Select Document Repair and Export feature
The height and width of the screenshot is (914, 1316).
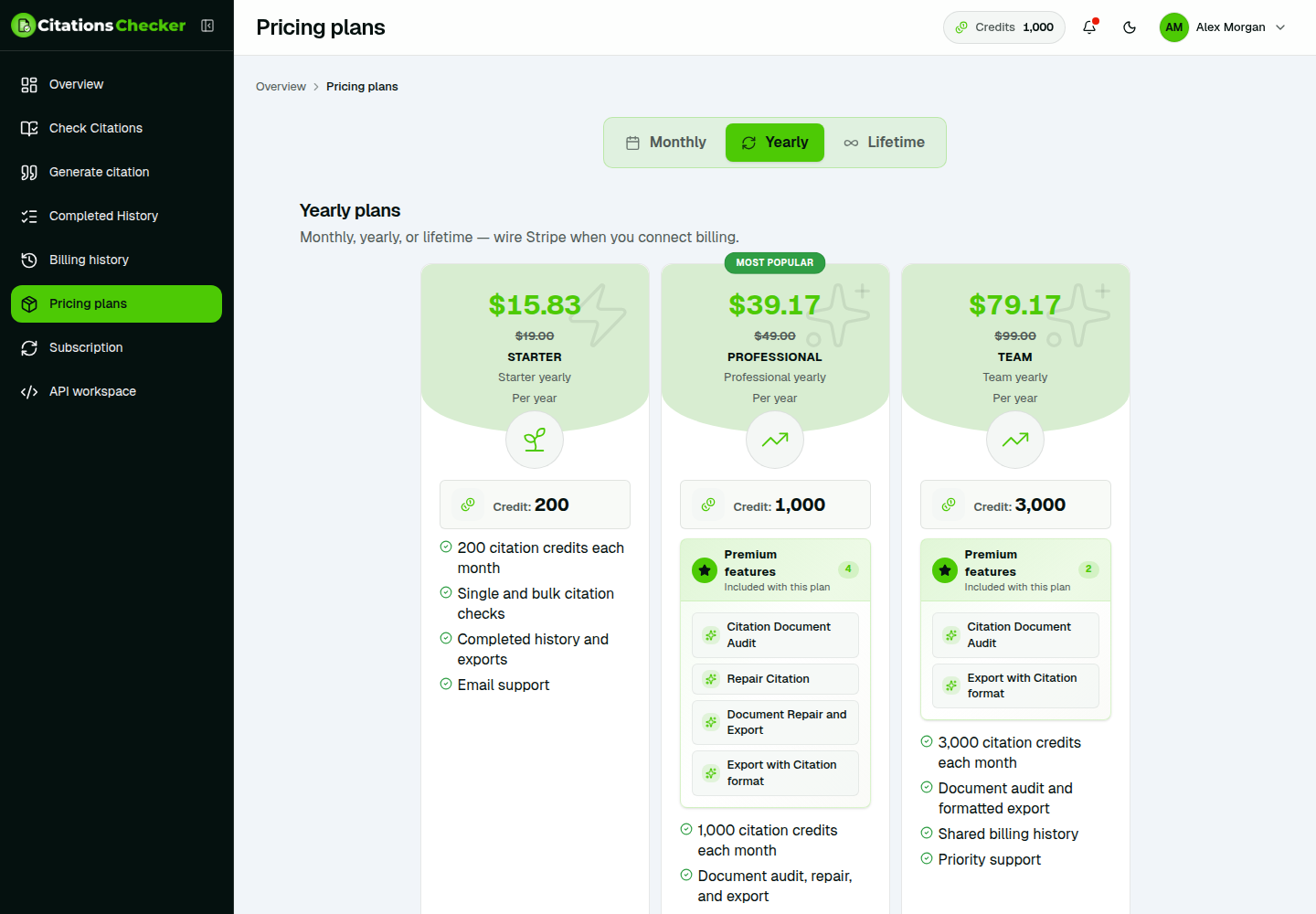[x=775, y=722]
